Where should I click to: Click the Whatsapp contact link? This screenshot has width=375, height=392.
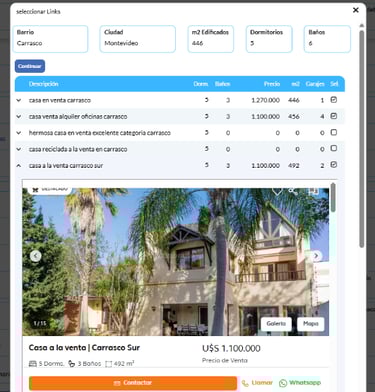[x=300, y=383]
